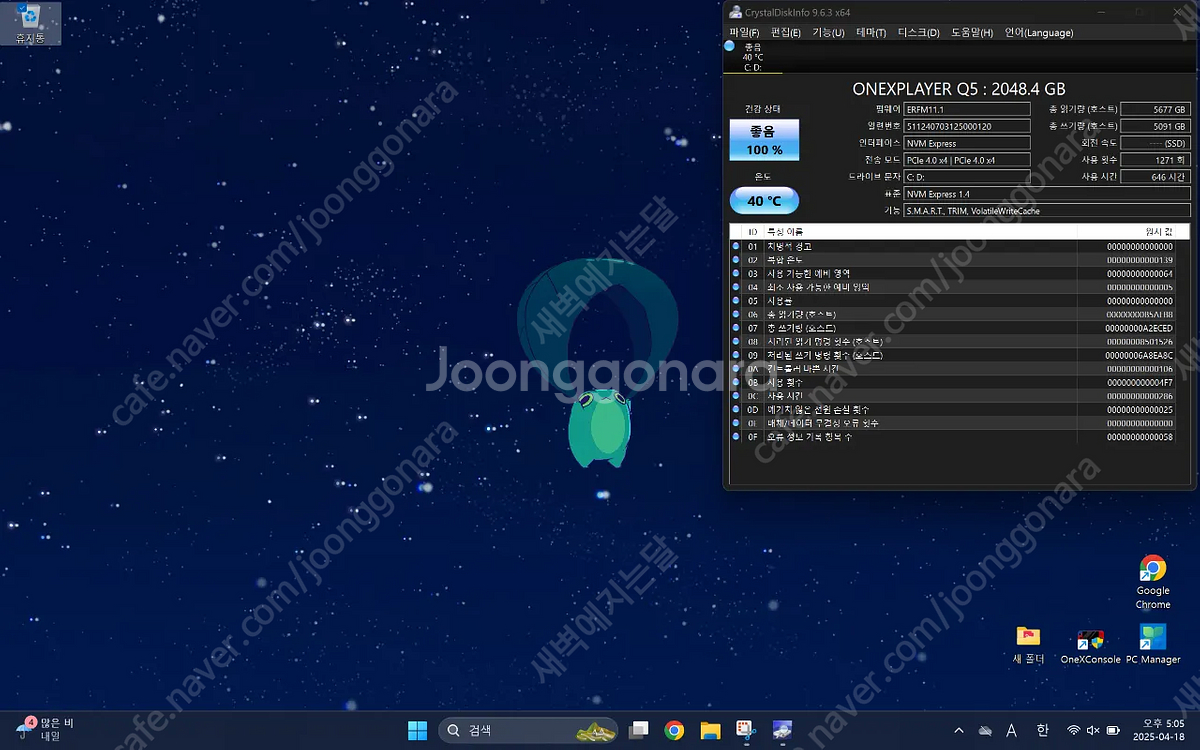Click total host writes value 5091 GB
Screen dimensions: 1200x750
[1155, 126]
